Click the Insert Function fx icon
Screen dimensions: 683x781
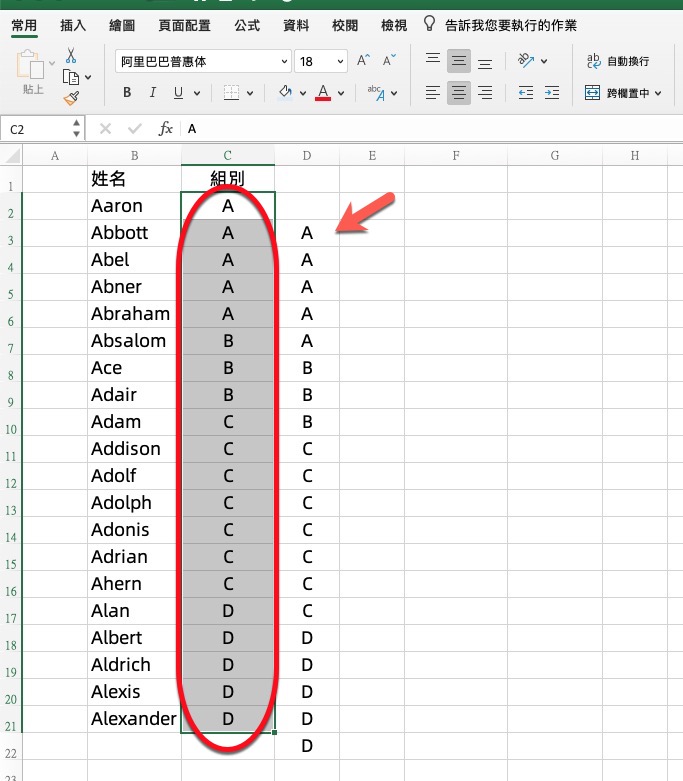pos(165,129)
